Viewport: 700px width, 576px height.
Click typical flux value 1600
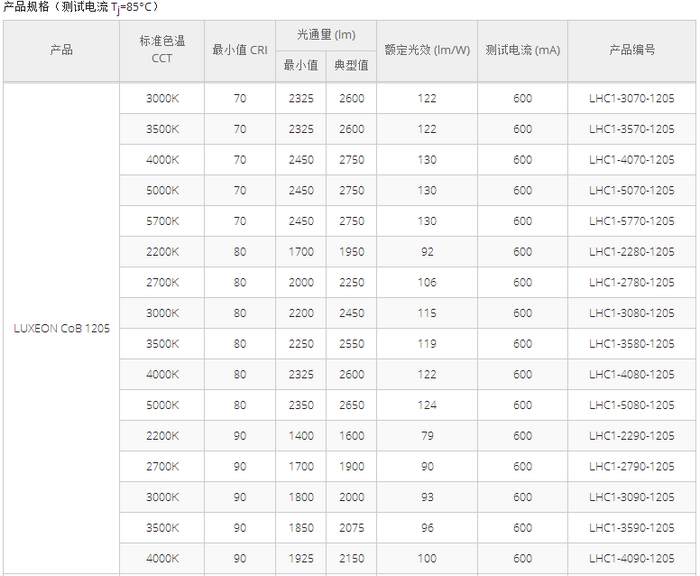[x=352, y=436]
